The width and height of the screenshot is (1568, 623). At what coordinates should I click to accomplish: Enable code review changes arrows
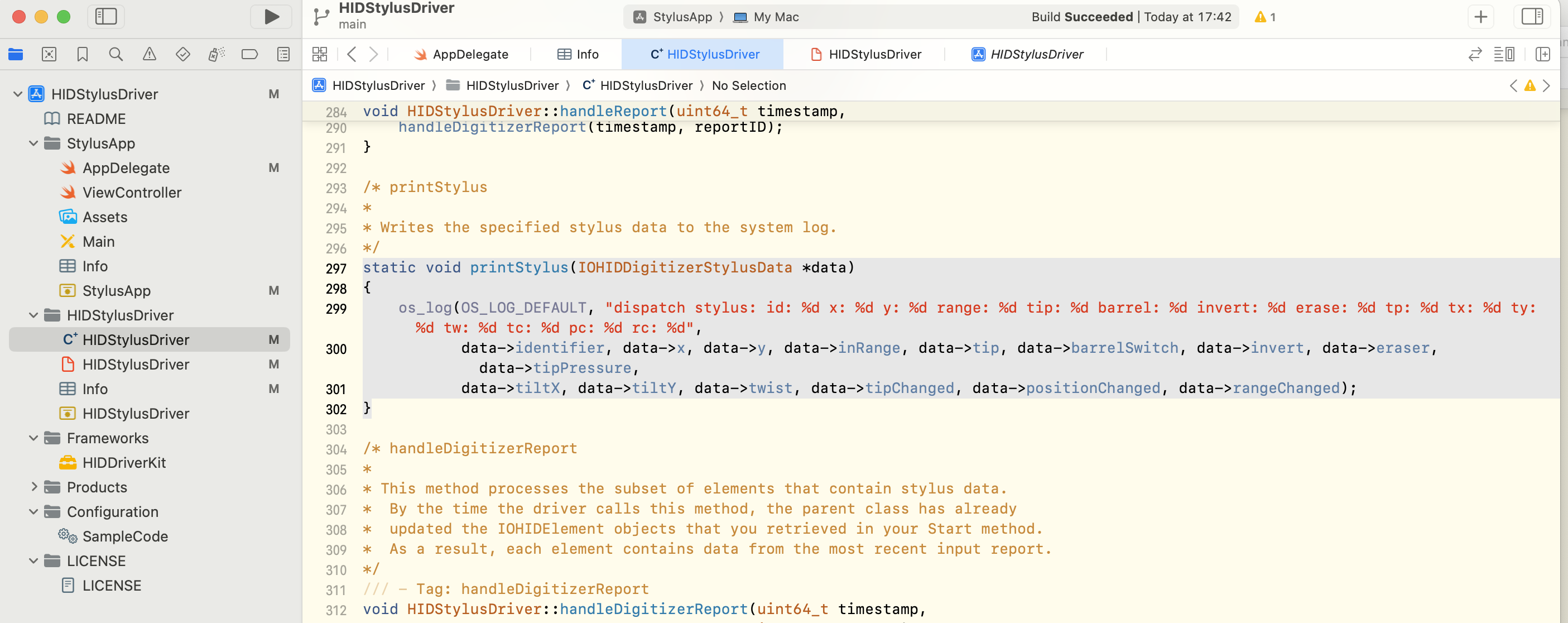click(1475, 55)
